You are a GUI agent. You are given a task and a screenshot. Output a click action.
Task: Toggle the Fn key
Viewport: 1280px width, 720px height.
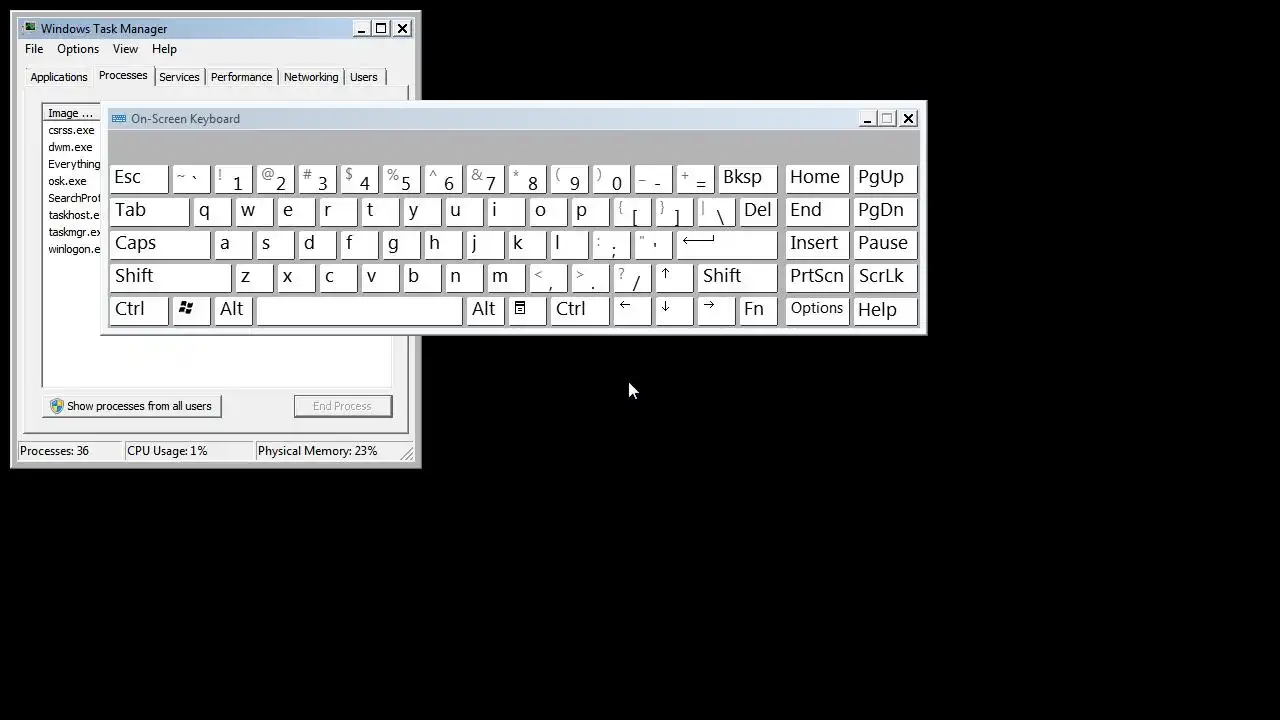pos(758,310)
